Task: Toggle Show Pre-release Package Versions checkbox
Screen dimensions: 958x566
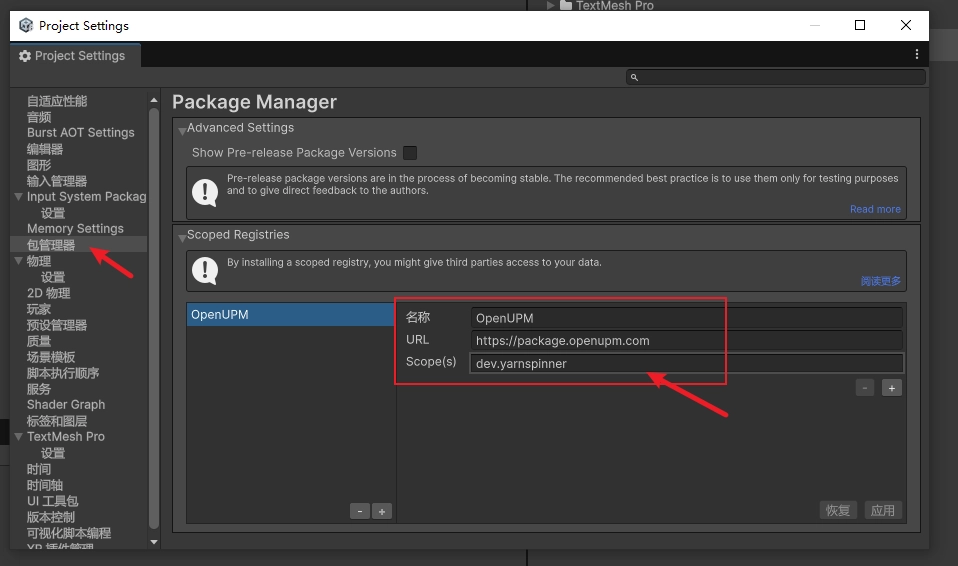Action: [410, 153]
